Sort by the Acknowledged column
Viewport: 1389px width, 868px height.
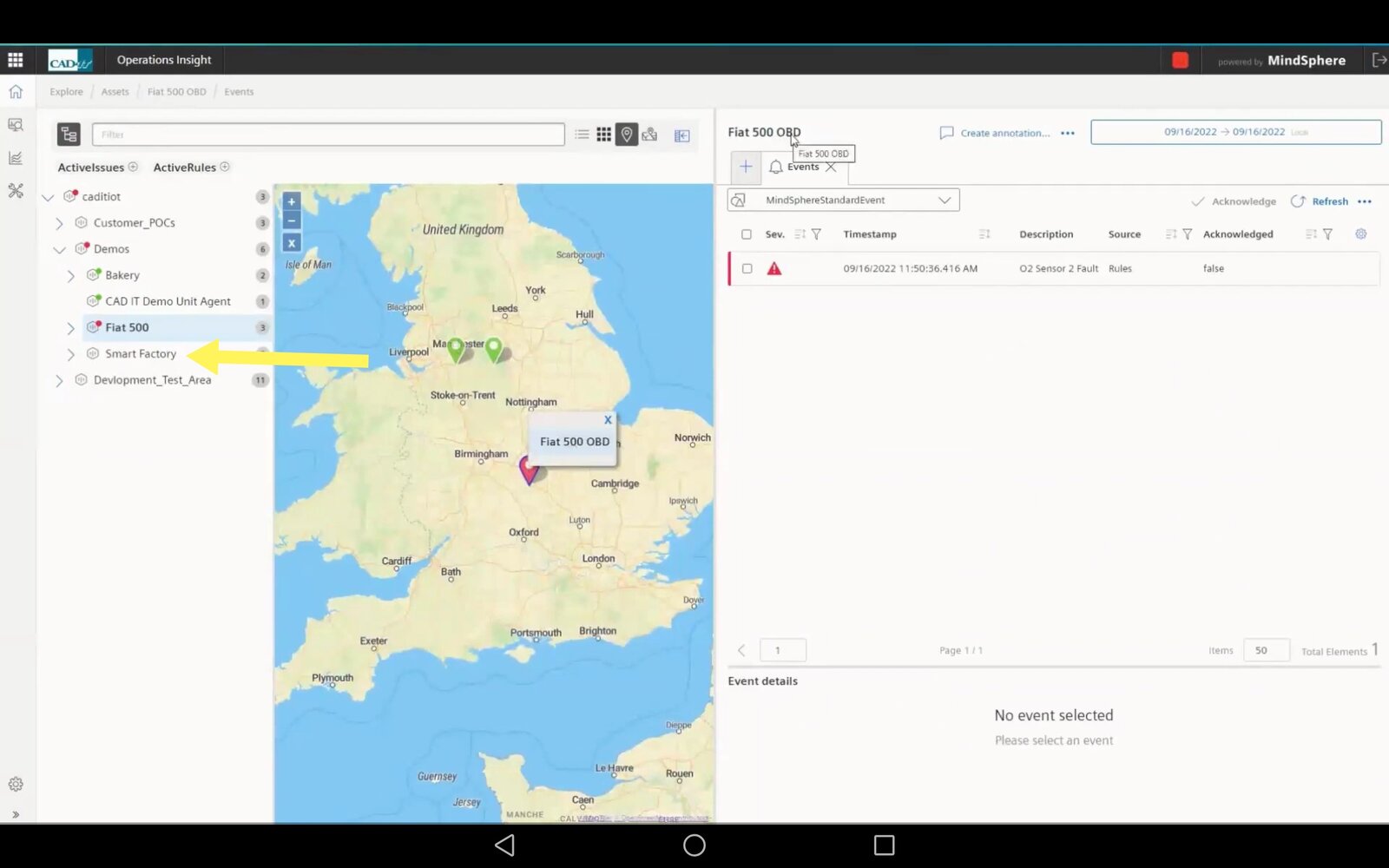[1311, 234]
